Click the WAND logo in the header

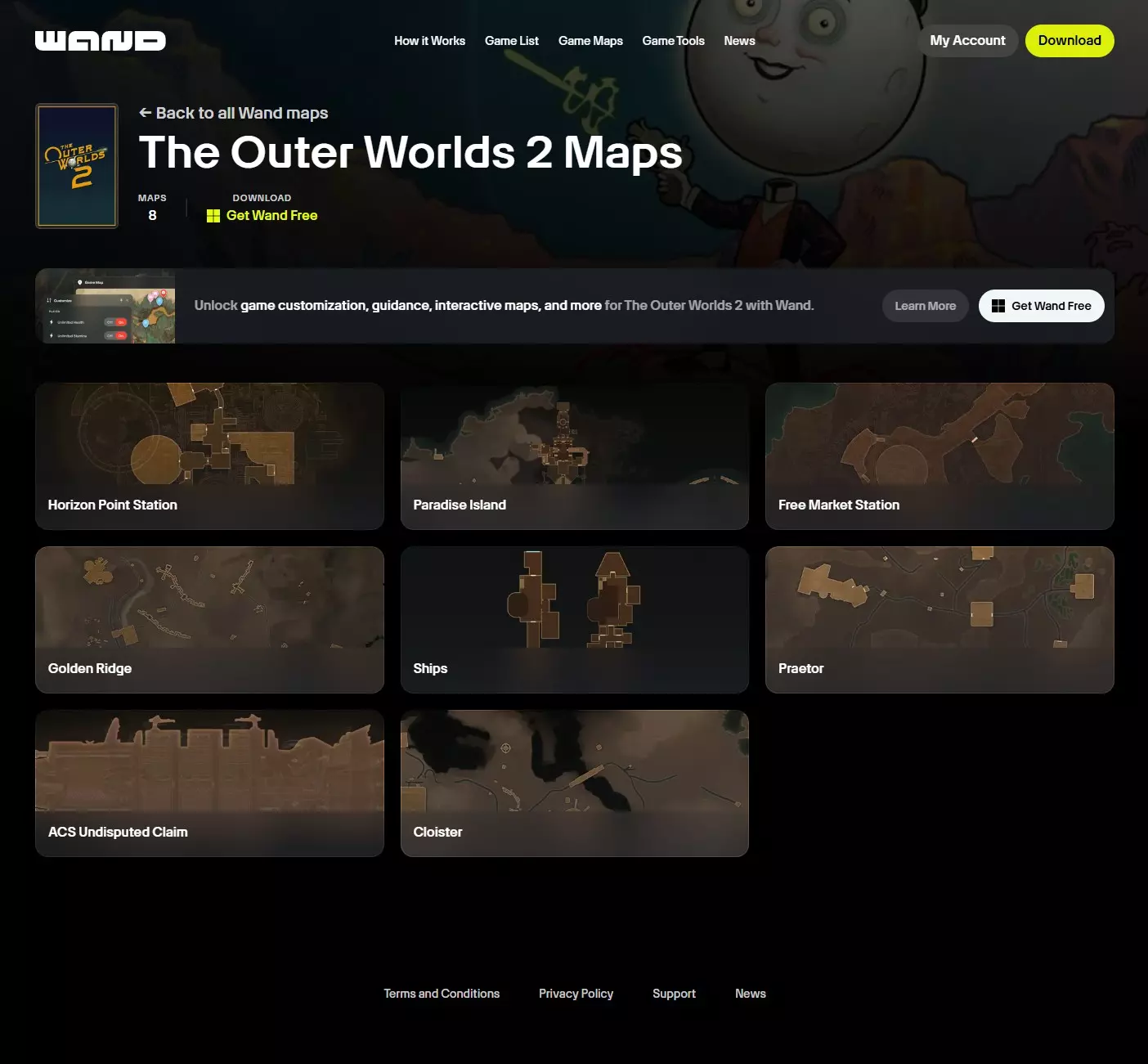point(101,41)
